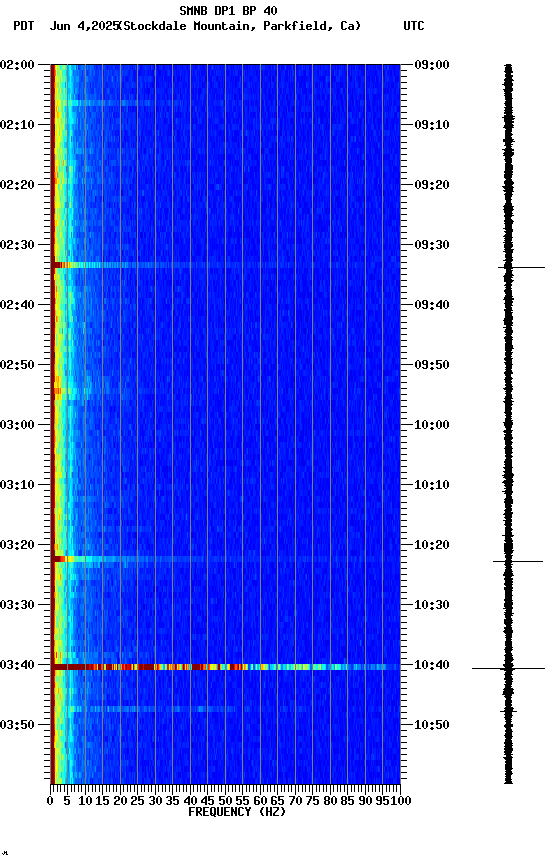Screen dimensions: 552x864
Task: Click the 75 Hz frequency axis label
Action: click(x=312, y=801)
